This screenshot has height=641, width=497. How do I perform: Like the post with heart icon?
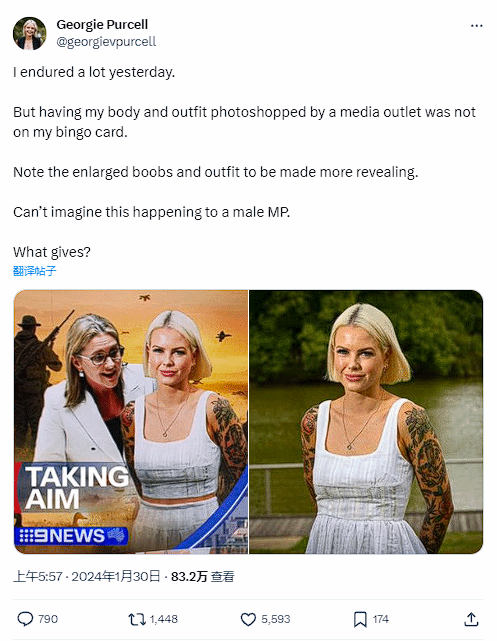[248, 619]
